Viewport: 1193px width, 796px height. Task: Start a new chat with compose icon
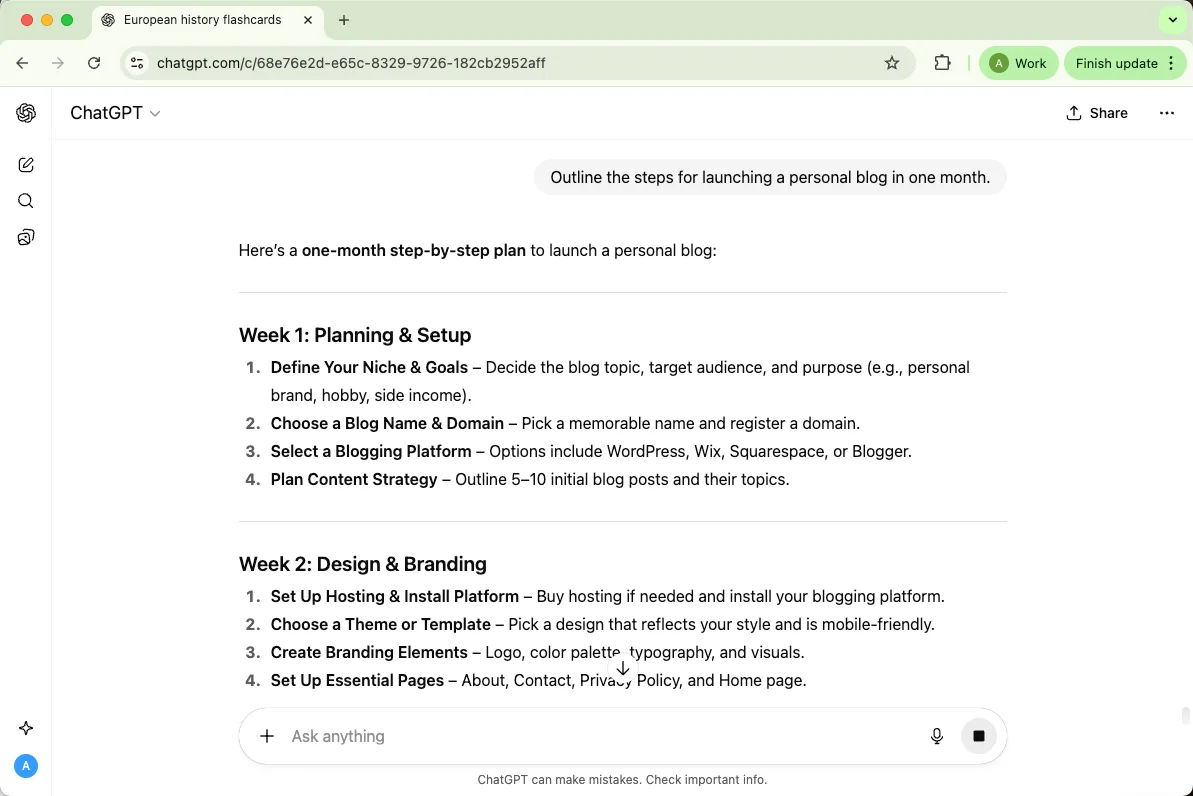pyautogui.click(x=26, y=165)
